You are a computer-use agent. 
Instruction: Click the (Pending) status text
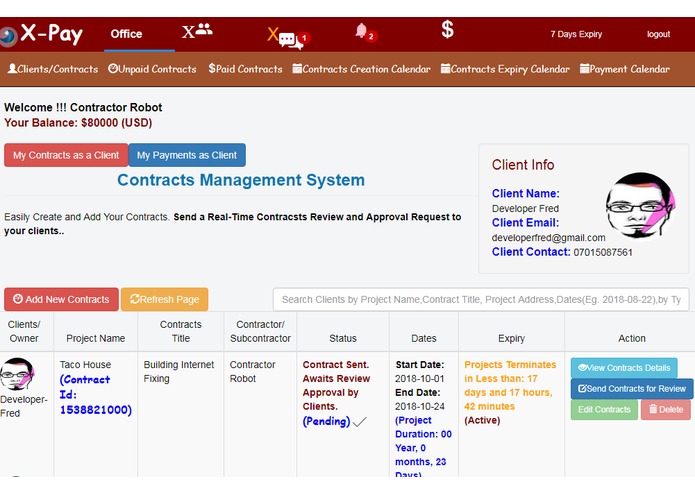(x=326, y=421)
